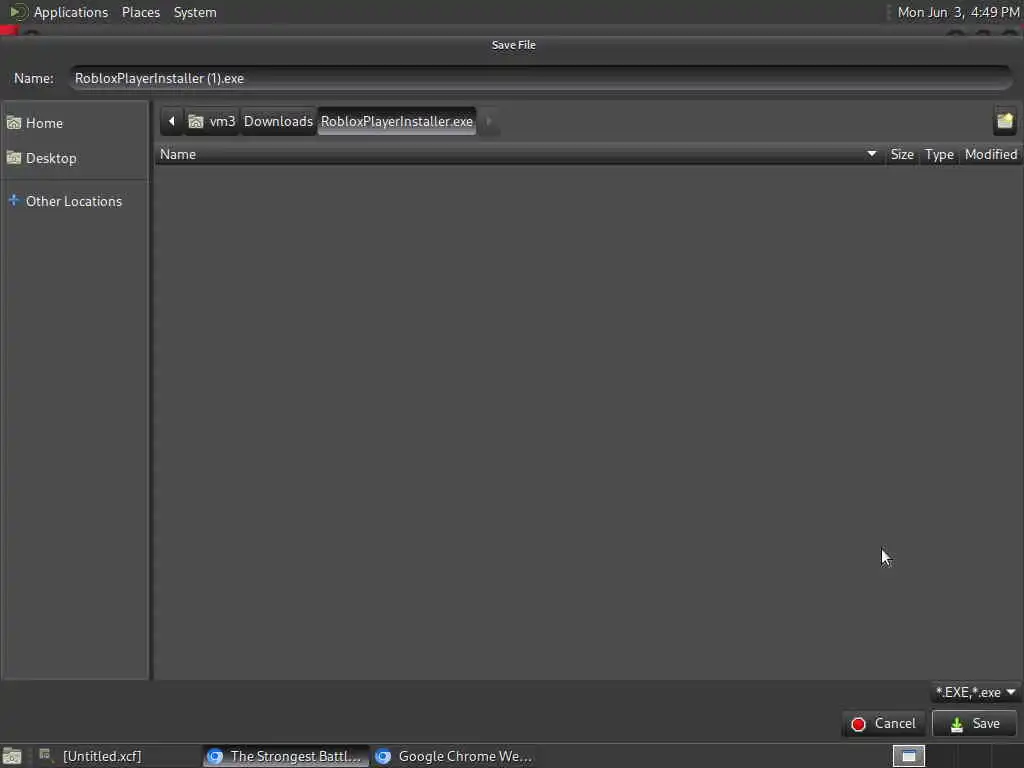The width and height of the screenshot is (1024, 768).
Task: Click the Save button
Action: click(x=974, y=724)
